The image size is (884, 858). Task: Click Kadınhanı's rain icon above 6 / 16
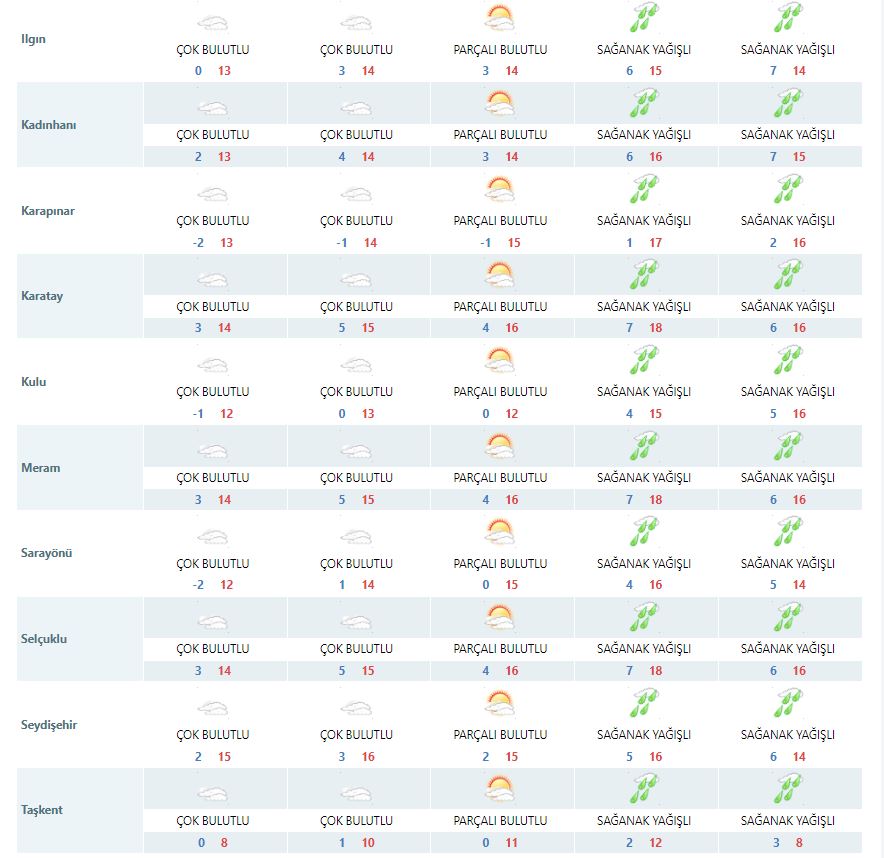(644, 104)
